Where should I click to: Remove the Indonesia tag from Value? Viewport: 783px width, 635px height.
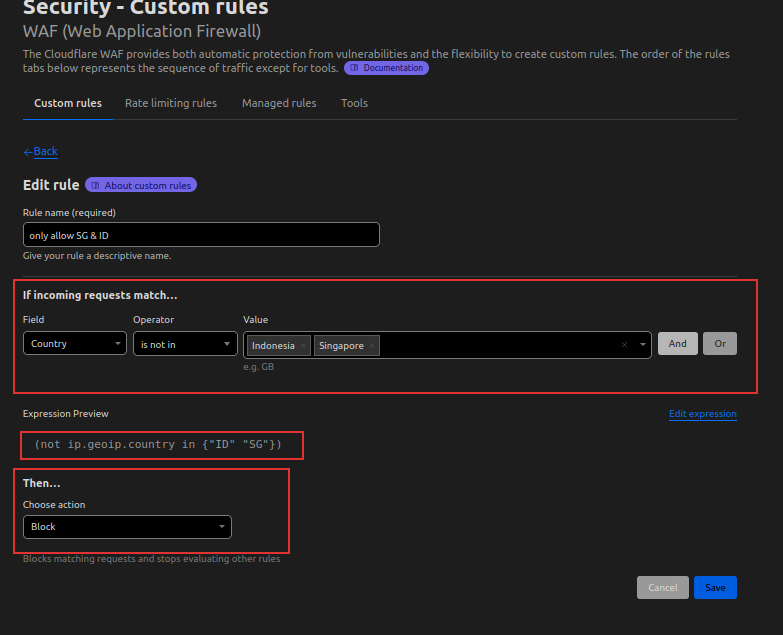coord(303,346)
